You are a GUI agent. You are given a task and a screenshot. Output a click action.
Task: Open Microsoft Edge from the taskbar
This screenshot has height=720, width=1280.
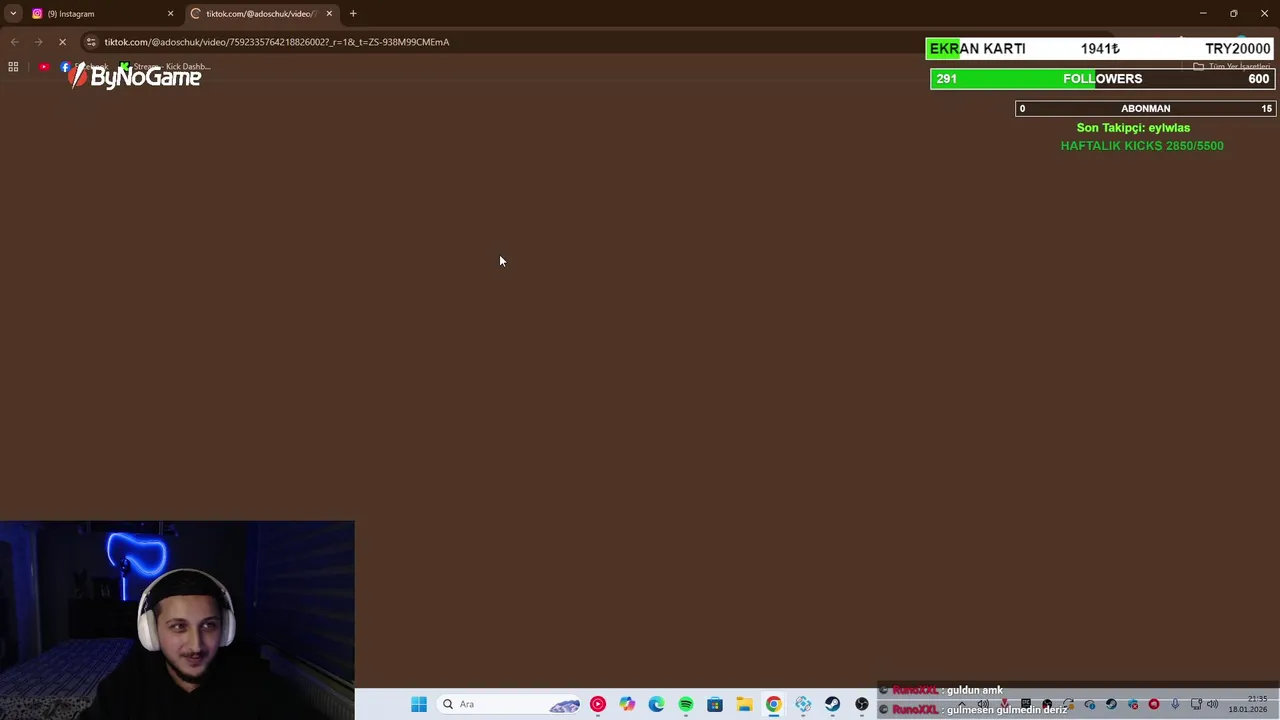[x=656, y=704]
